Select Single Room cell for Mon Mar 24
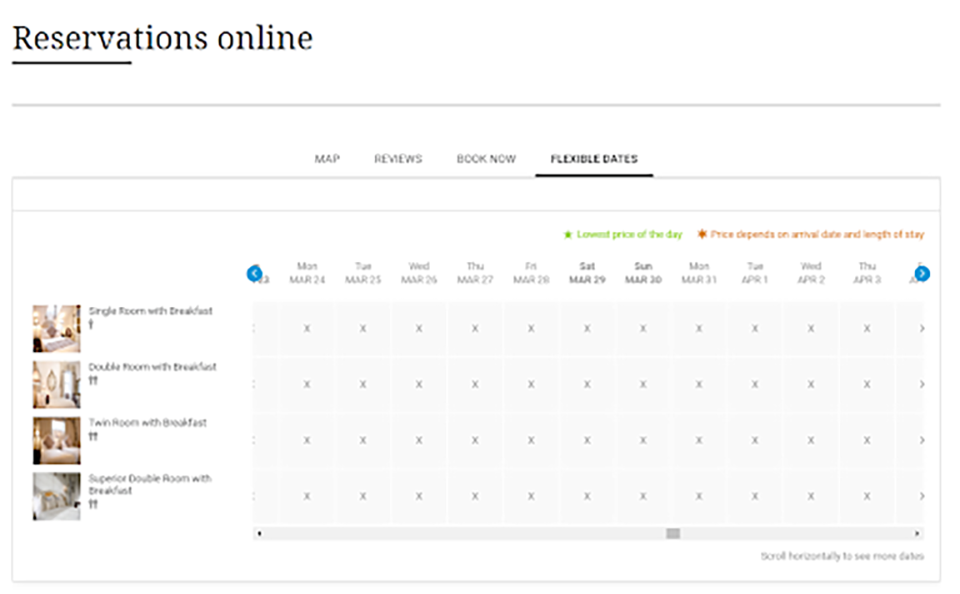The image size is (960, 594). [307, 328]
